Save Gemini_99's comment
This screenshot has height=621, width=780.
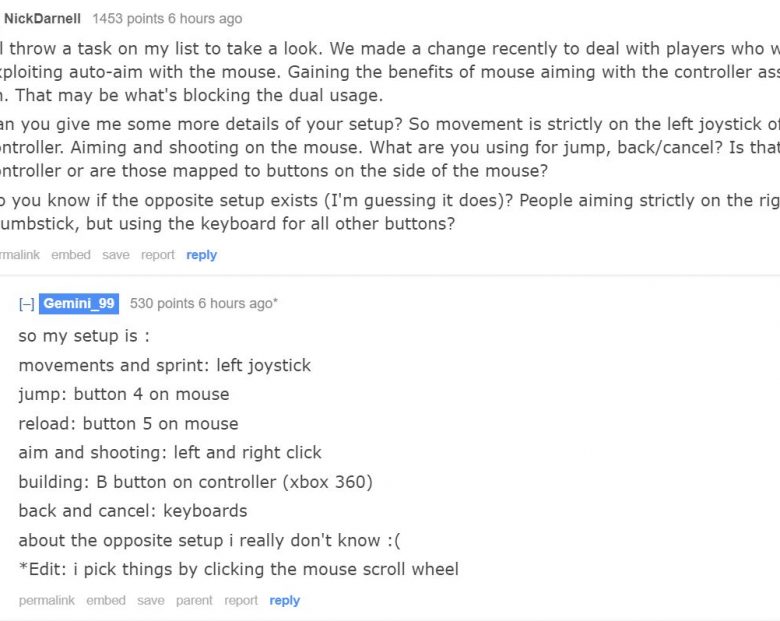point(151,601)
